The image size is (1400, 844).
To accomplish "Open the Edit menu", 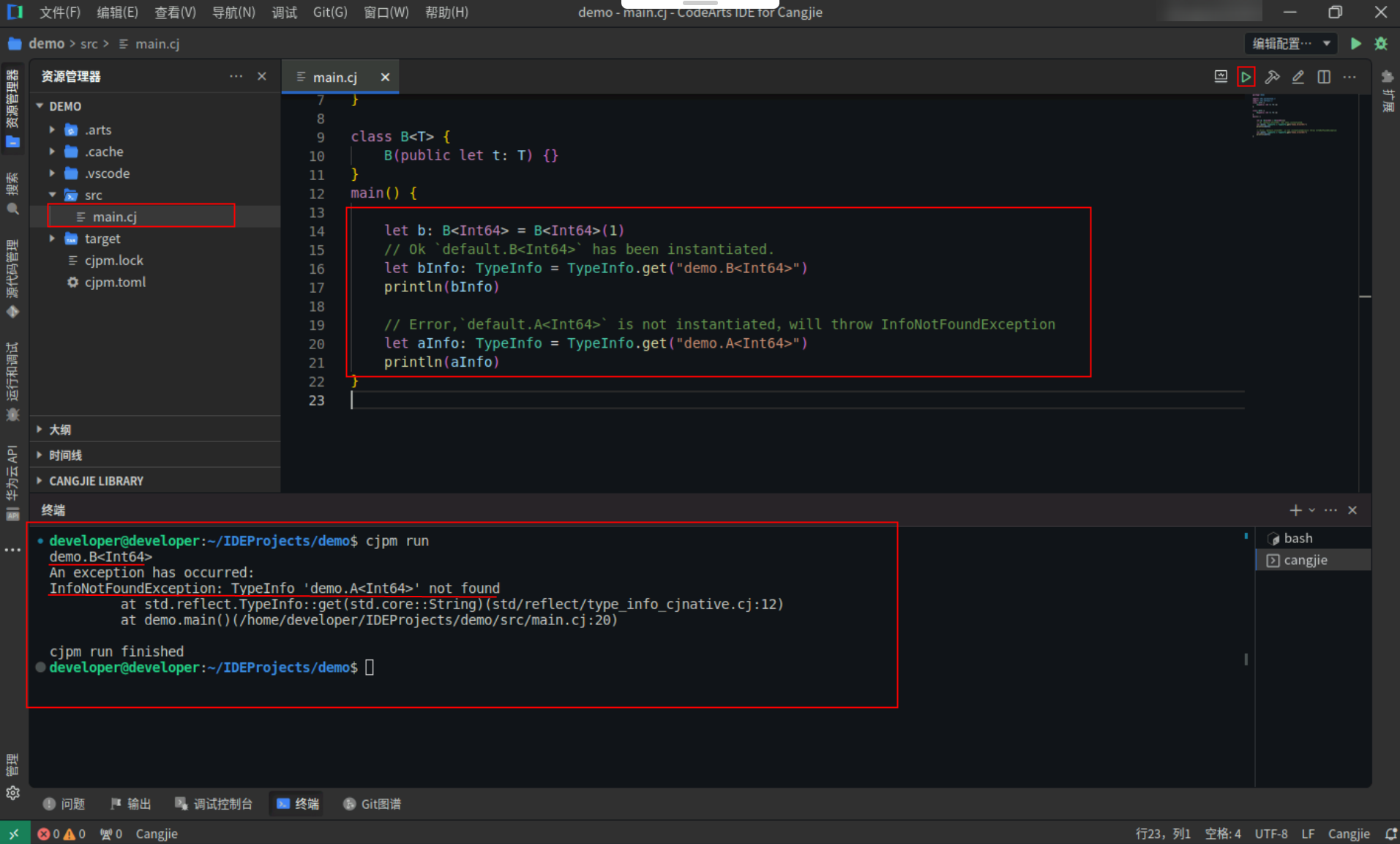I will pyautogui.click(x=117, y=12).
